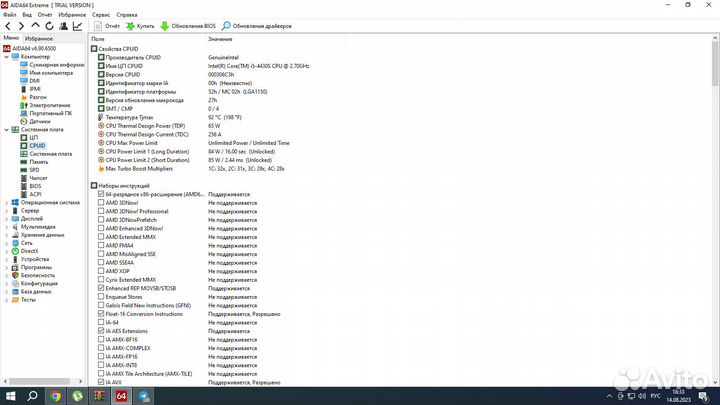This screenshot has width=720, height=405.
Task: Click the Купить buy button
Action: [141, 26]
